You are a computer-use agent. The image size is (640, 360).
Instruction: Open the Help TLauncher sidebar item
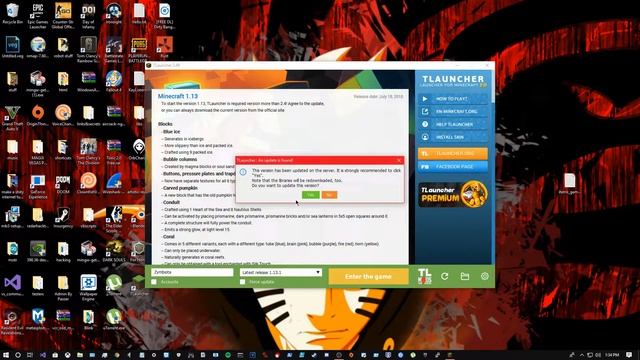[453, 124]
